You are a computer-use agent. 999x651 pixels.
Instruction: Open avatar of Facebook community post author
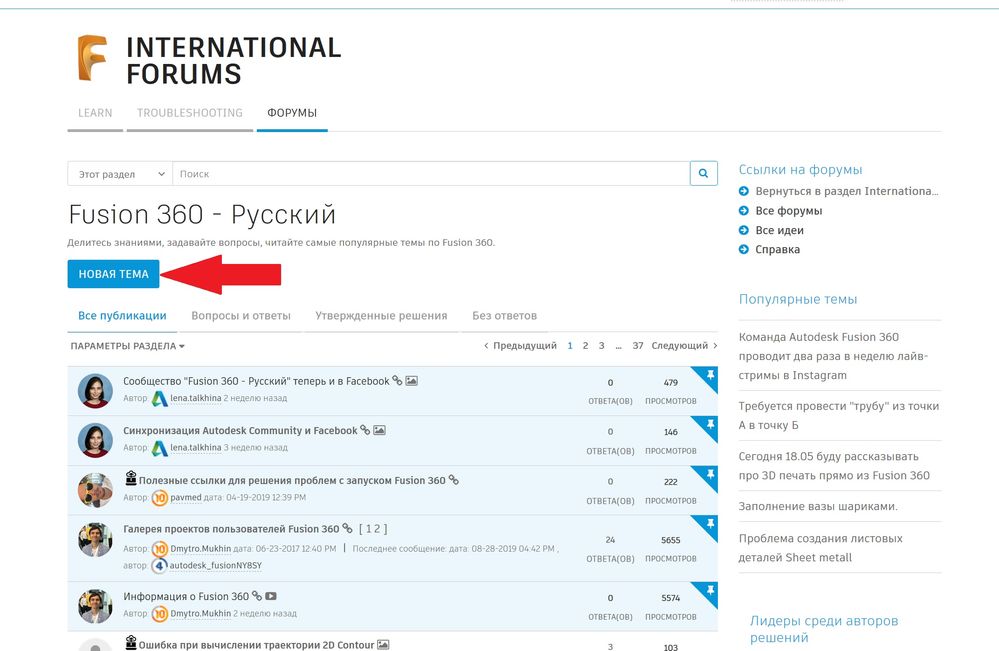pos(95,390)
